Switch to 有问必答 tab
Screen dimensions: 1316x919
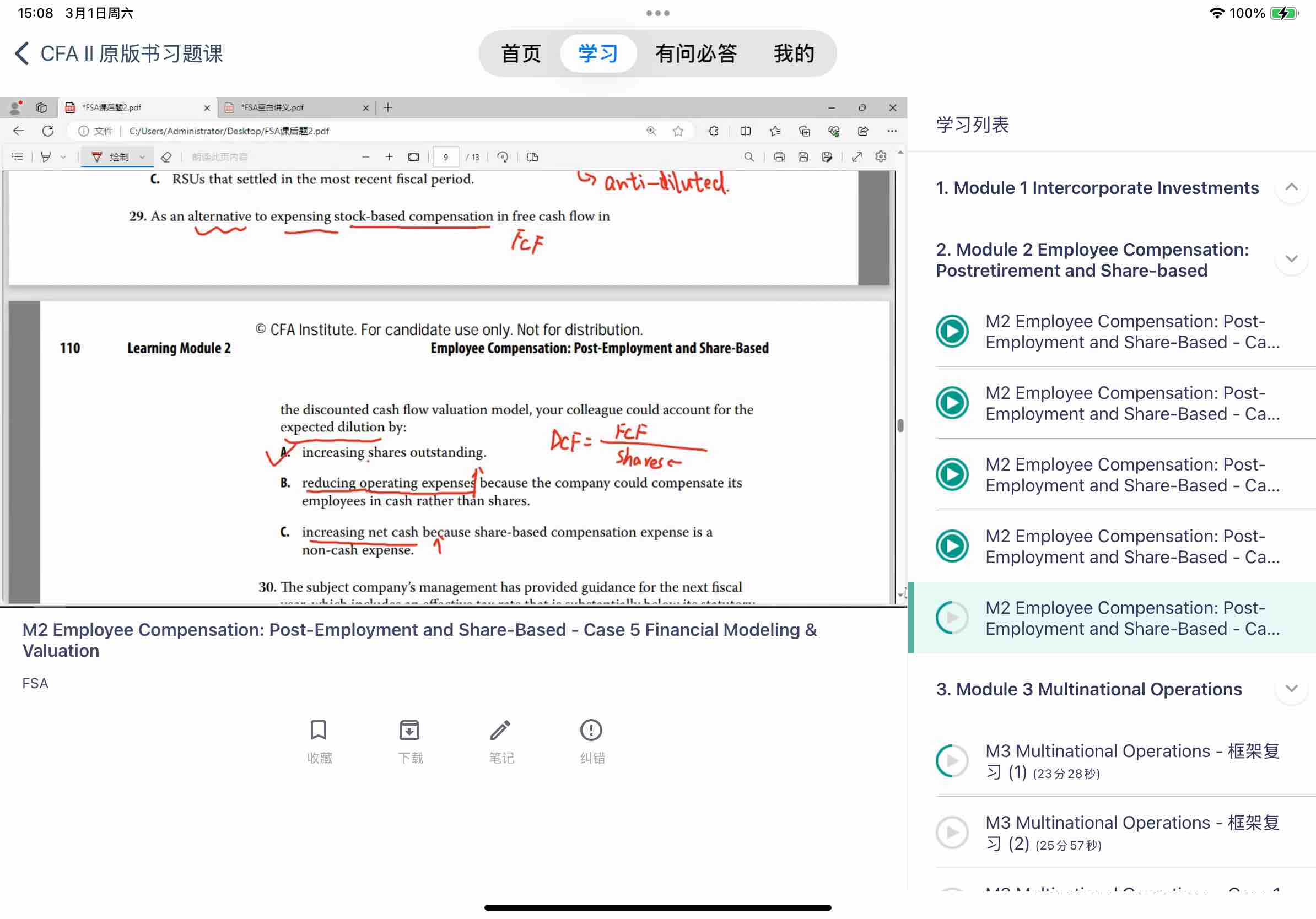696,53
